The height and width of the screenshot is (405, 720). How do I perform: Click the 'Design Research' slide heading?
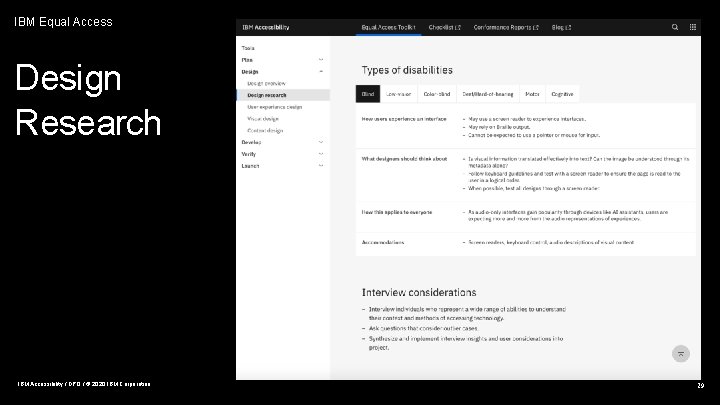(88, 100)
